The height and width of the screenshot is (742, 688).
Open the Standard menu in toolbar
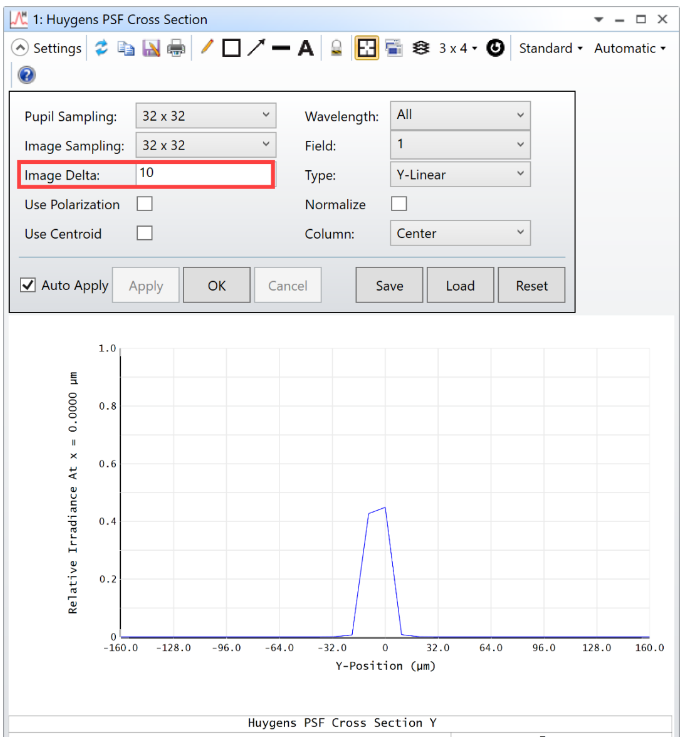pos(550,48)
